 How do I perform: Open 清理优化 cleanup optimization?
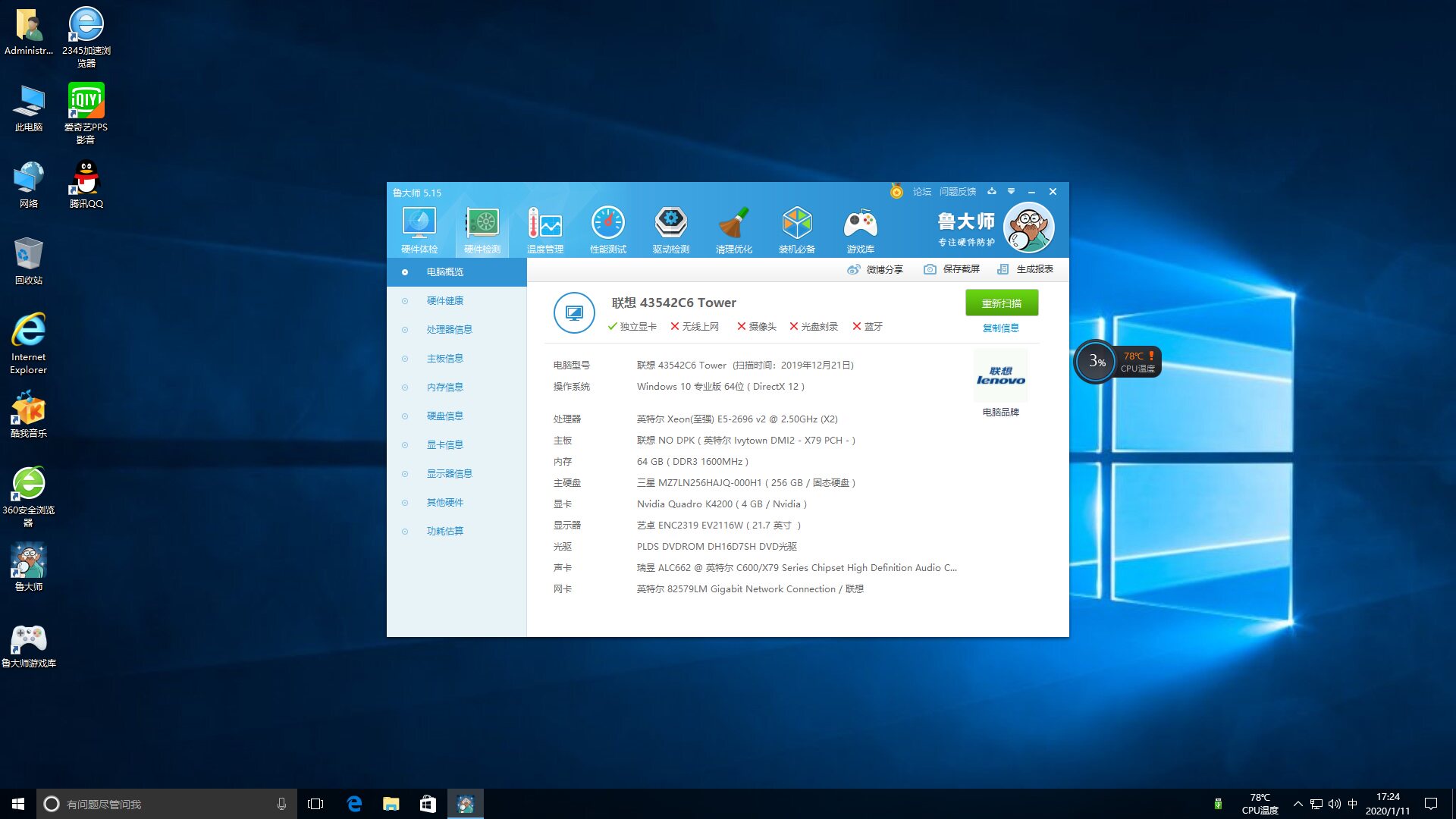click(734, 230)
